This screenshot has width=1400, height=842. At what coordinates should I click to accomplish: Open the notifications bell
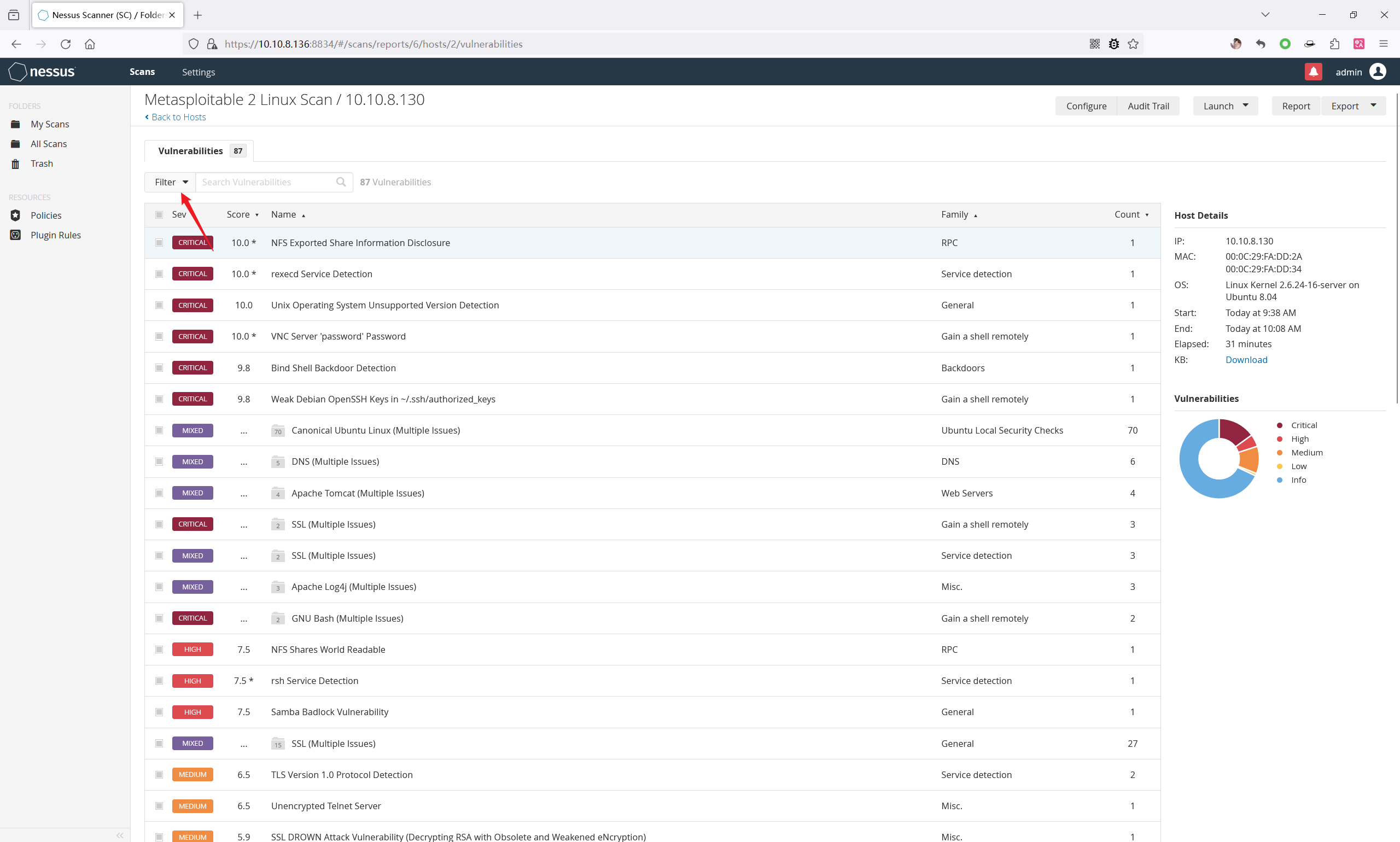pos(1313,72)
